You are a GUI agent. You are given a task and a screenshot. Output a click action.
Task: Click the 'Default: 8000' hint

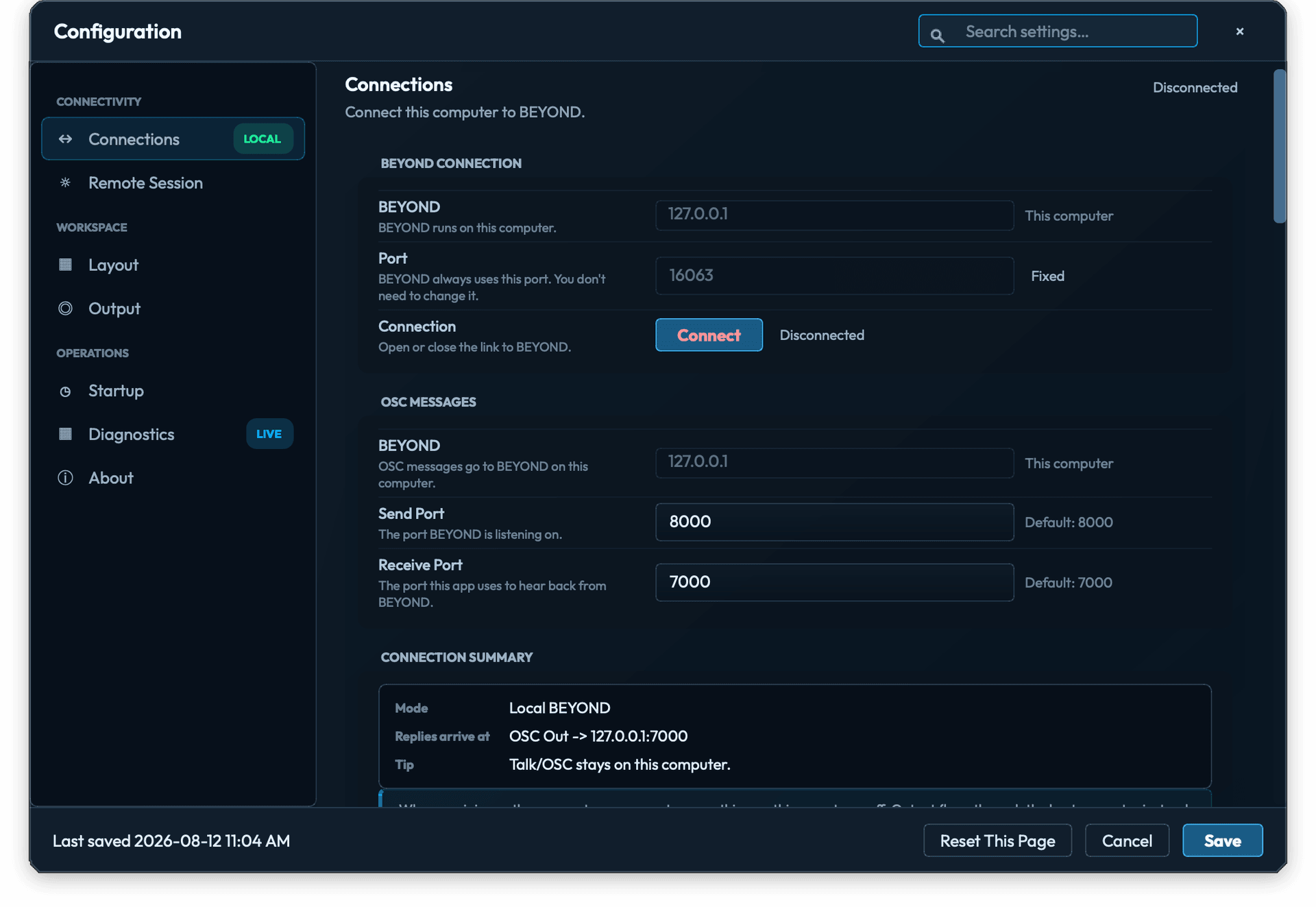pyautogui.click(x=1069, y=522)
